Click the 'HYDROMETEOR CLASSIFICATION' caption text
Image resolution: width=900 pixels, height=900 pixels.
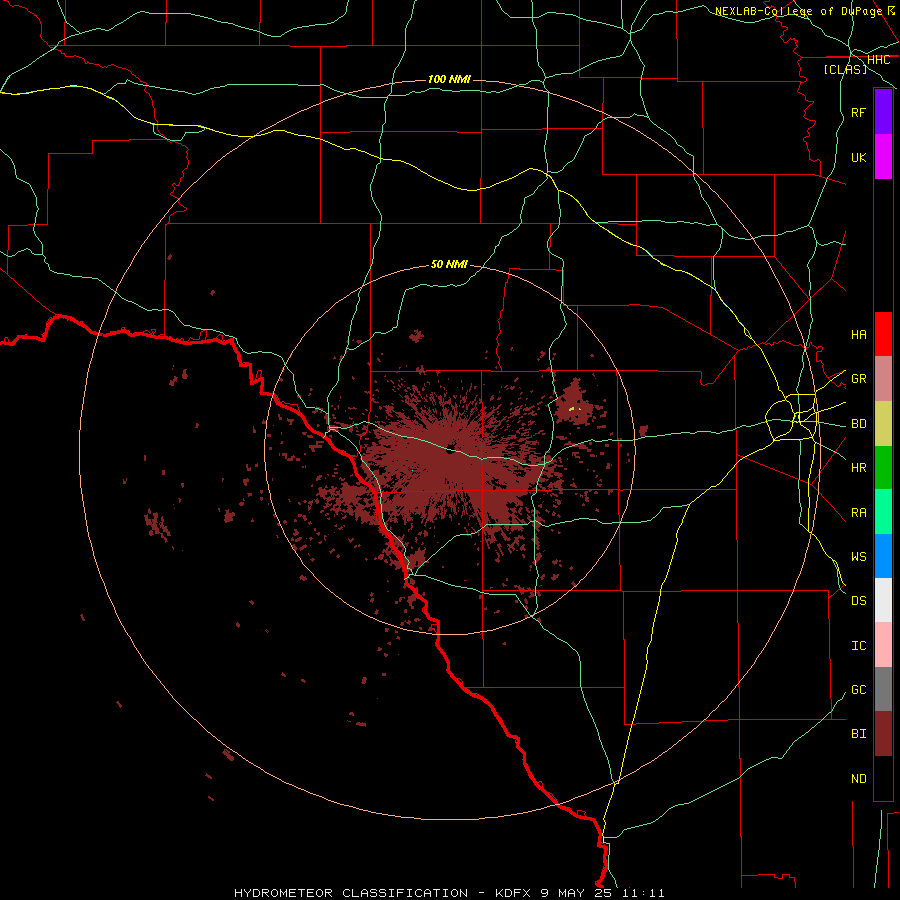pos(351,893)
